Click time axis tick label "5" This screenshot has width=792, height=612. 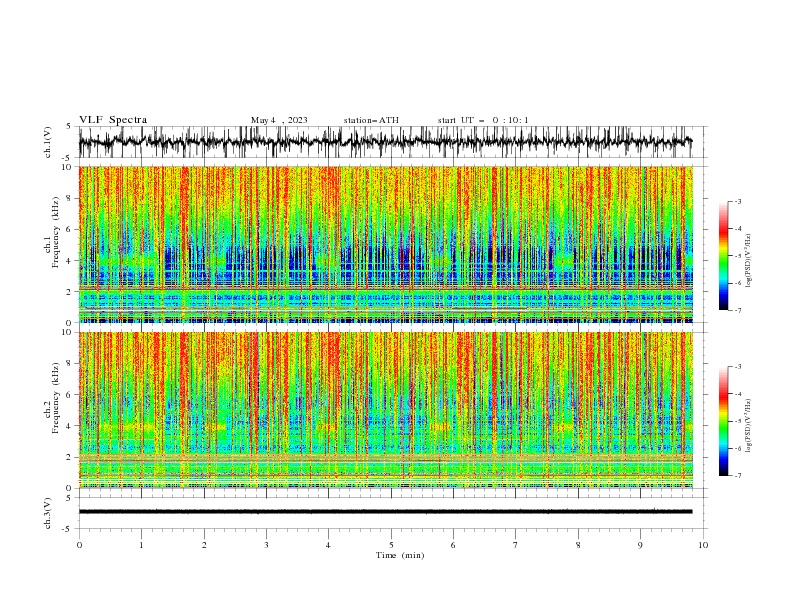[391, 545]
